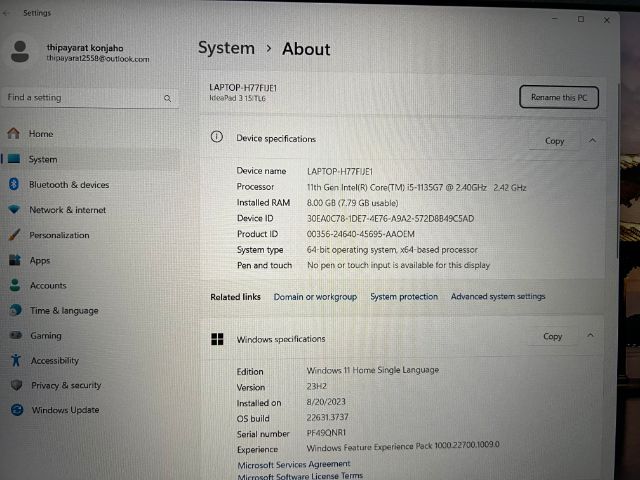Click Rename this PC button
Viewport: 640px width, 480px height.
(559, 97)
